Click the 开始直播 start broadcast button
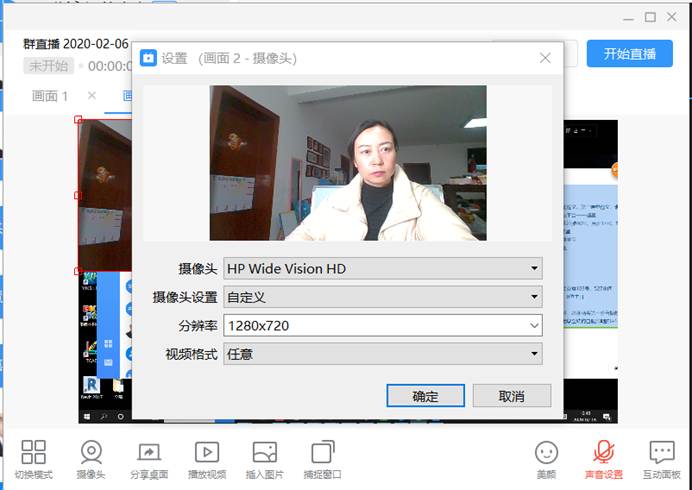 point(629,55)
